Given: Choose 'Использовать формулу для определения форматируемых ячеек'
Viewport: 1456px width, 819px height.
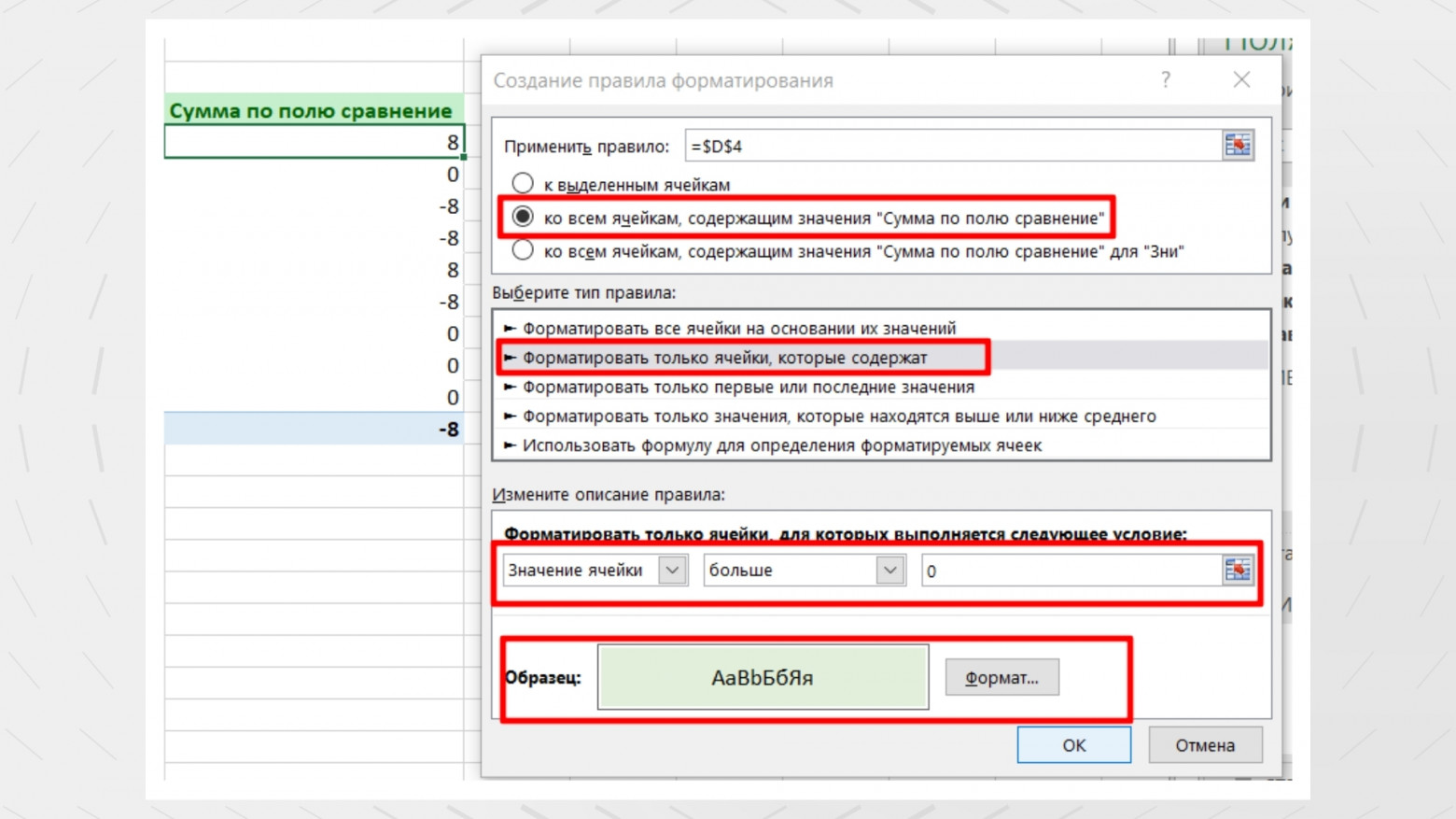Looking at the screenshot, I should (881, 445).
